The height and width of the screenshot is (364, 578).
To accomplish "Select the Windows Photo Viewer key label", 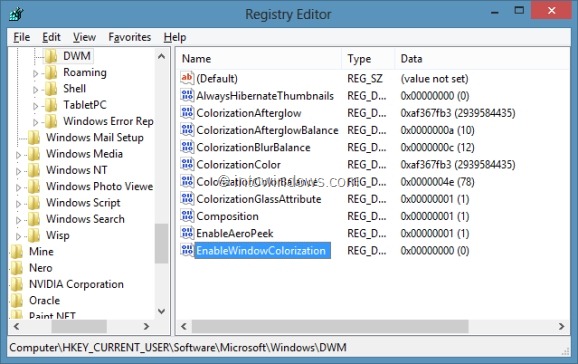I will tap(100, 187).
